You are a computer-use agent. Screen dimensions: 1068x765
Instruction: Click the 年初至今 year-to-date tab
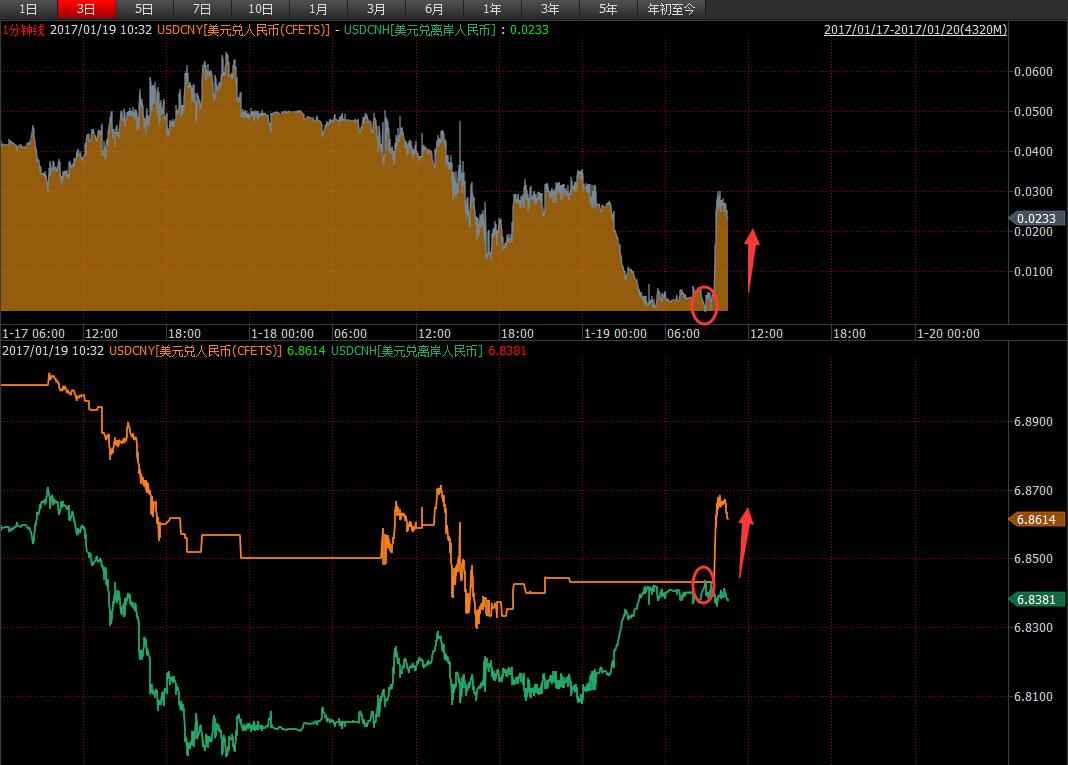[x=672, y=9]
